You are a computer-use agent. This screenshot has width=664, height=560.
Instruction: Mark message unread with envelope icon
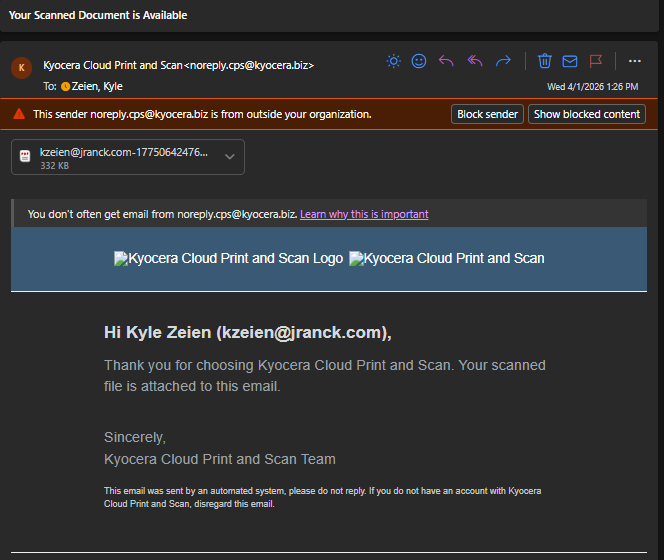pyautogui.click(x=570, y=61)
